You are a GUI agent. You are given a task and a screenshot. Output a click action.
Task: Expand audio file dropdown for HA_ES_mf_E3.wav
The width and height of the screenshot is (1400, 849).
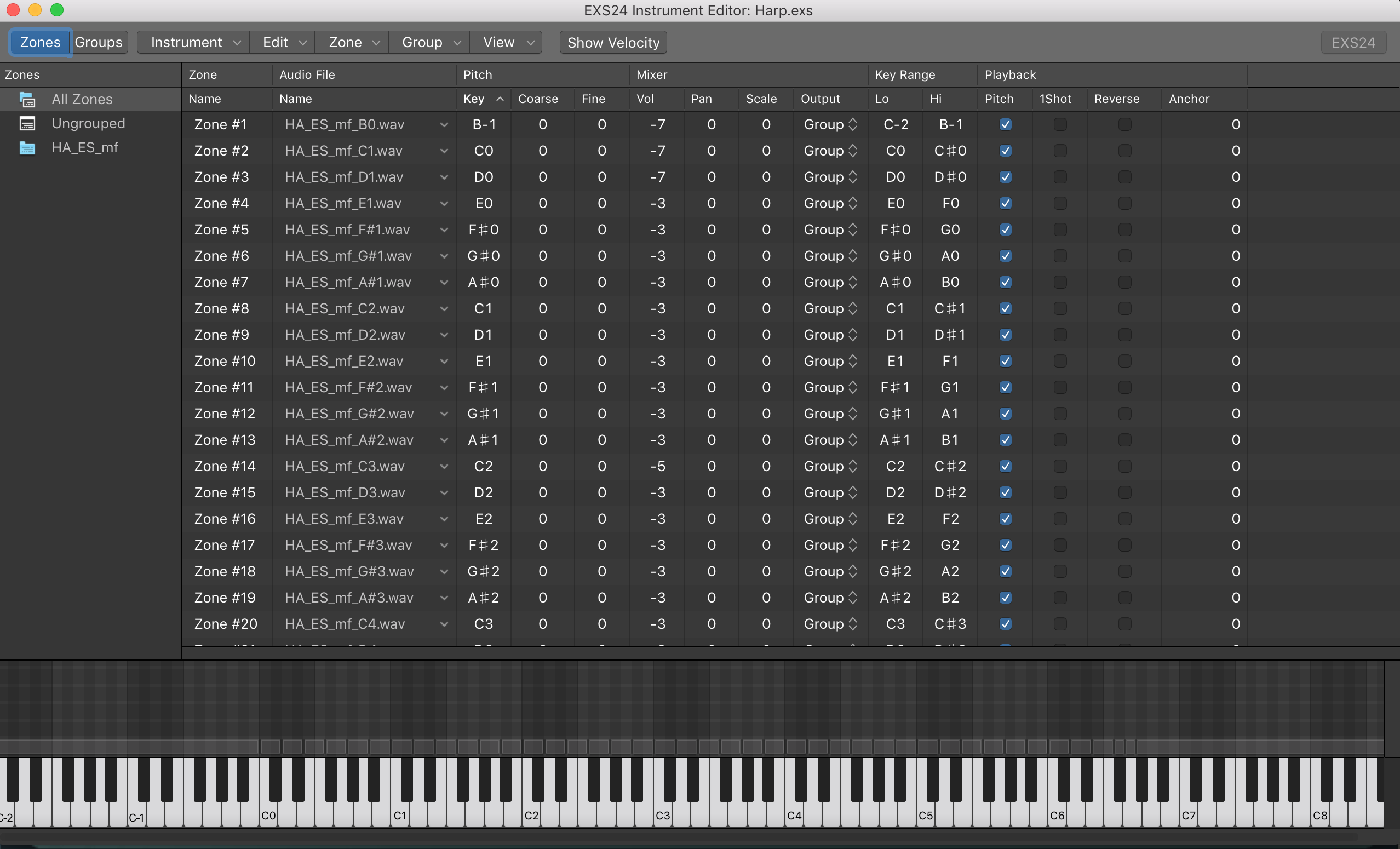coord(444,519)
